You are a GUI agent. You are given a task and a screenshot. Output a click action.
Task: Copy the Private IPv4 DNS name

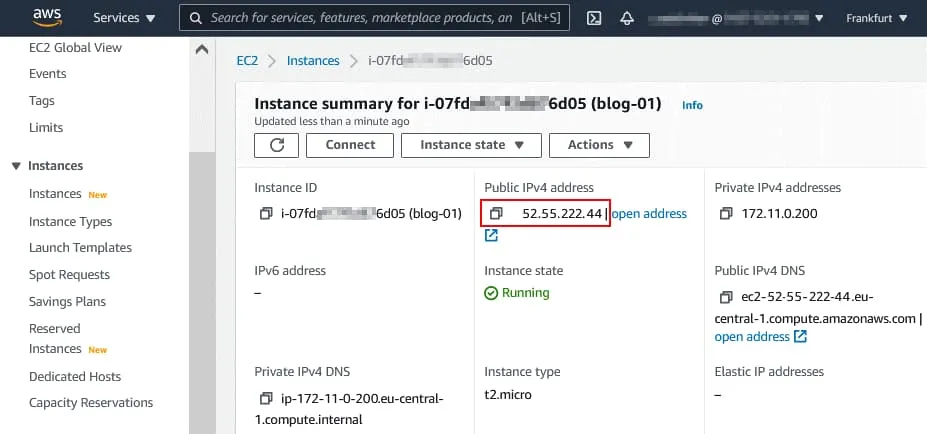coord(266,399)
